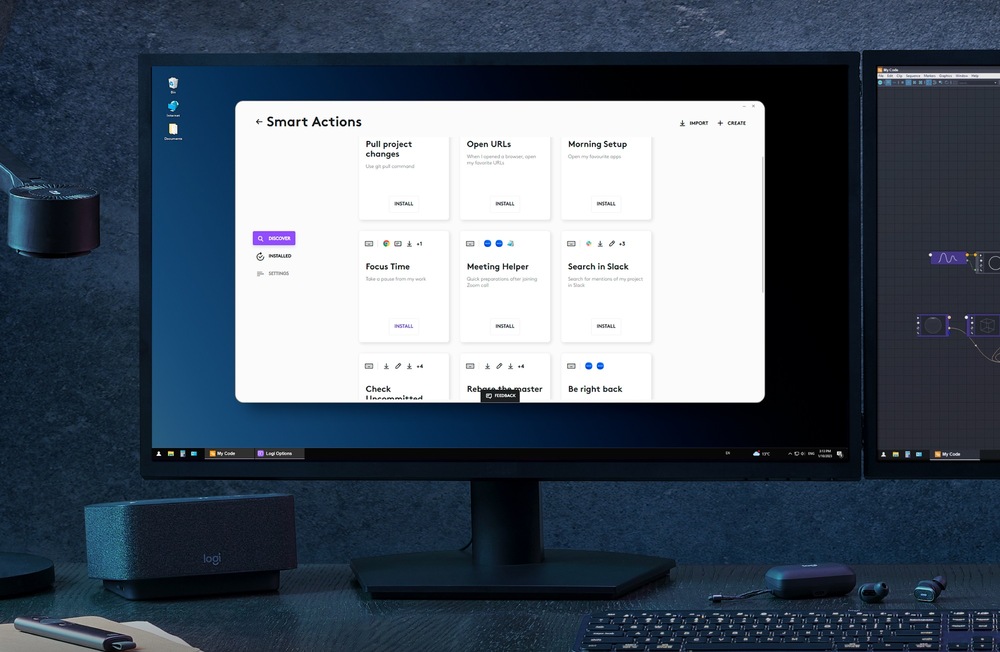1000x652 pixels.
Task: Open the Documents desktop folder
Action: tap(173, 131)
